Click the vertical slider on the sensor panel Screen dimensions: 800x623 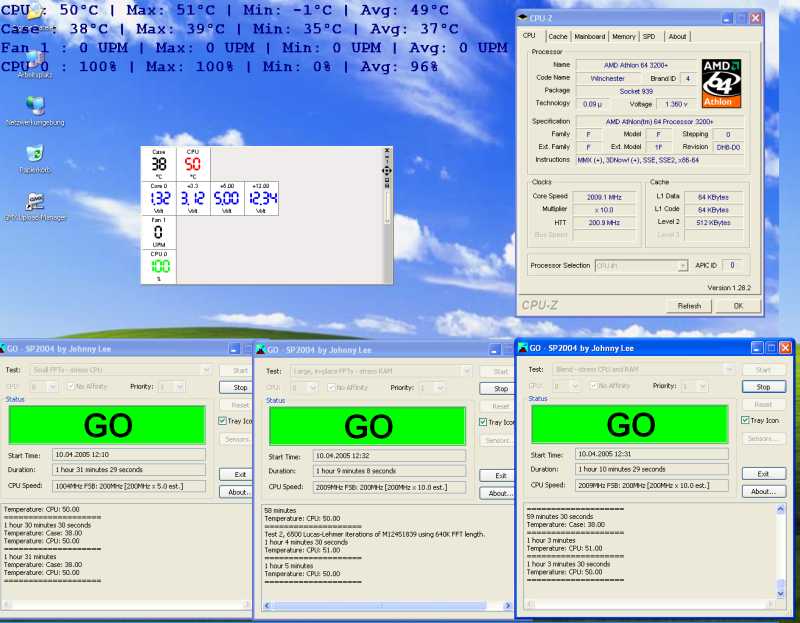point(387,208)
